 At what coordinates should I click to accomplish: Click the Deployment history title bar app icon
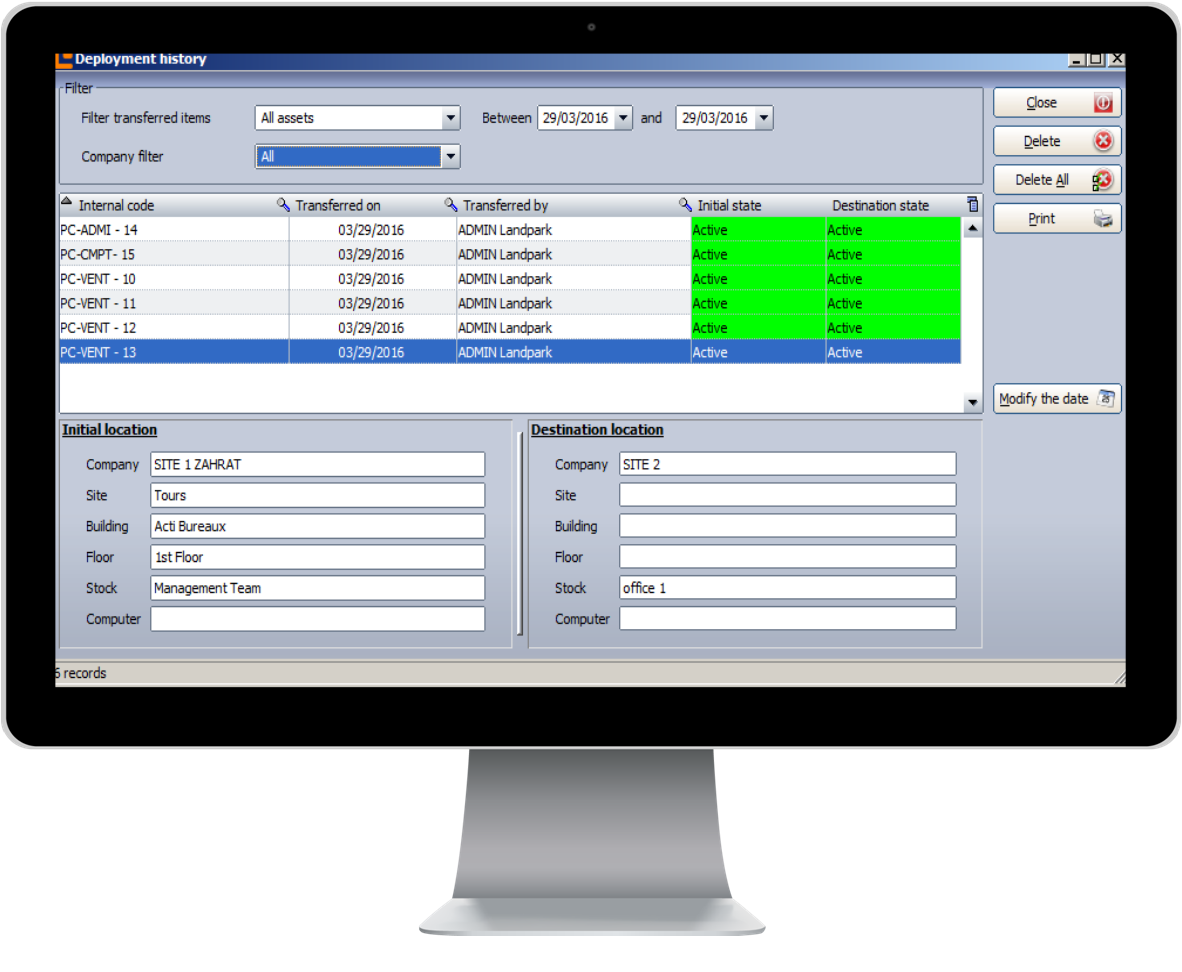[64, 60]
